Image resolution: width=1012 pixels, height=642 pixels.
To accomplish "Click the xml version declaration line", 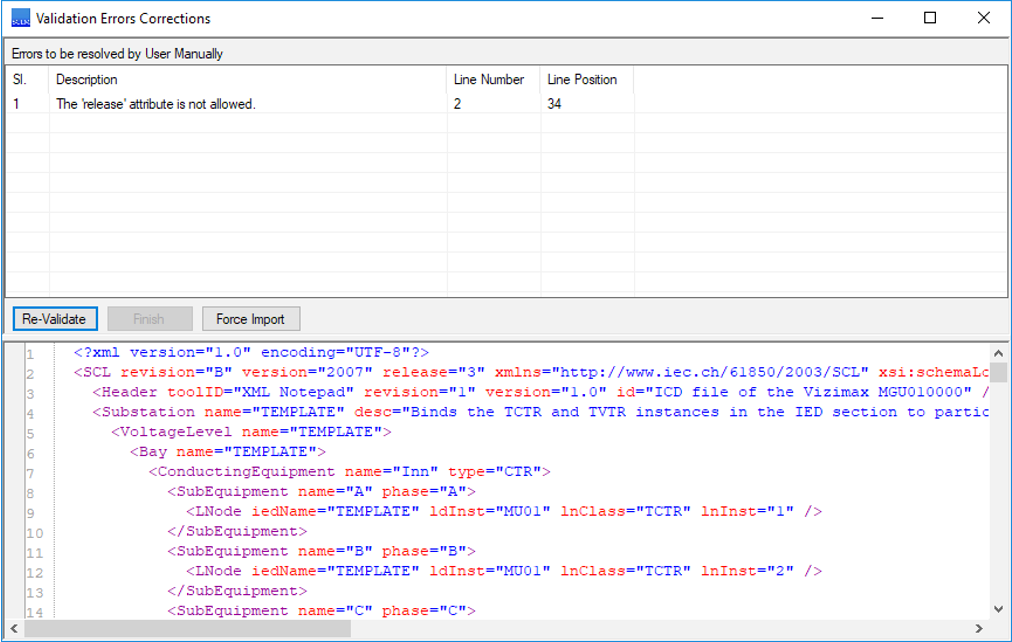I will (251, 352).
